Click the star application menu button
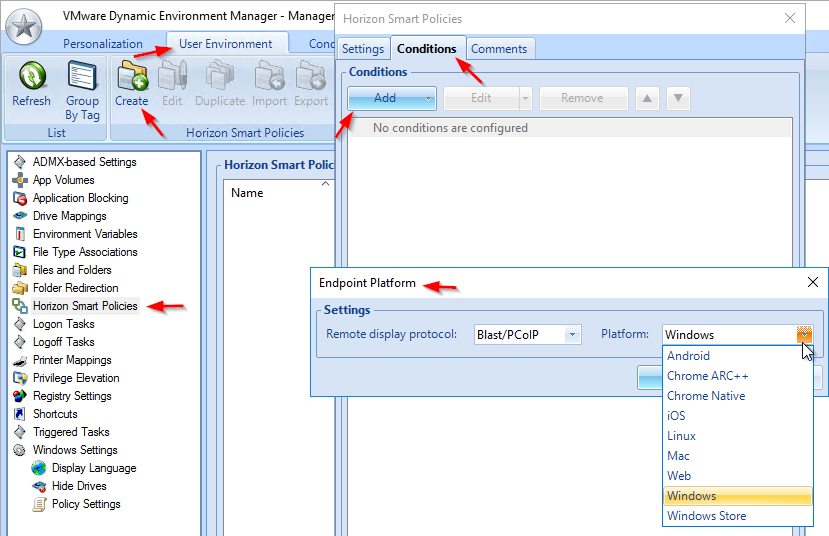 pyautogui.click(x=24, y=26)
